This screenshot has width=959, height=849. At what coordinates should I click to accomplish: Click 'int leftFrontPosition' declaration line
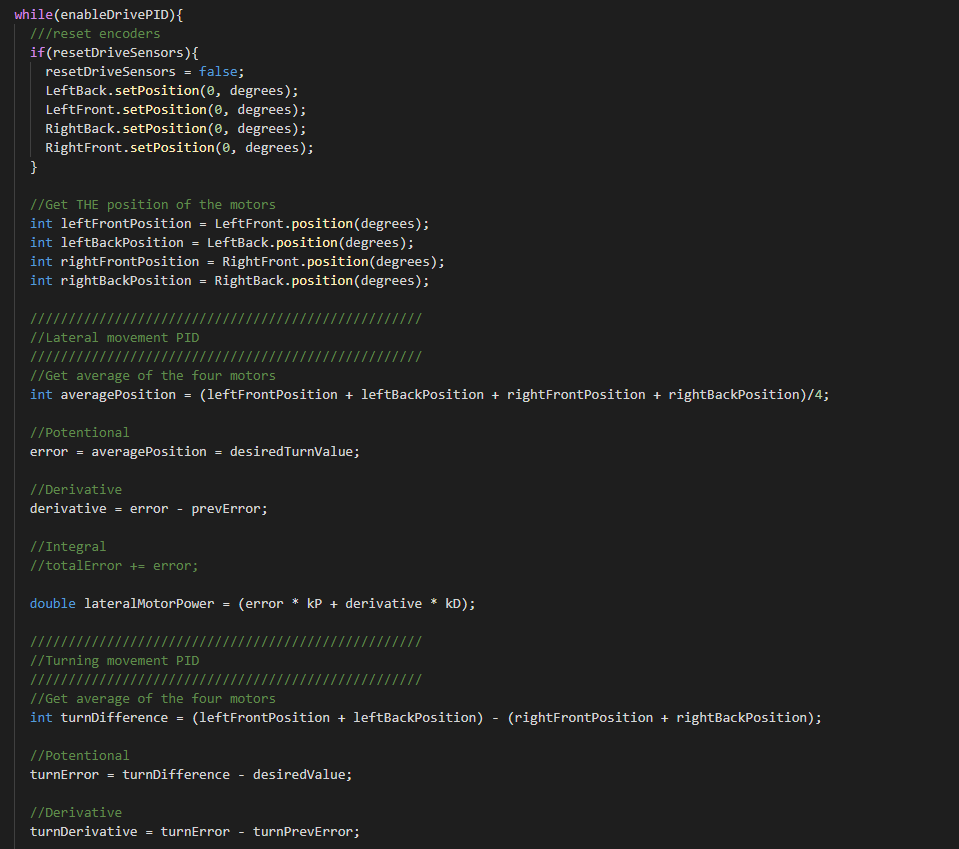click(229, 223)
